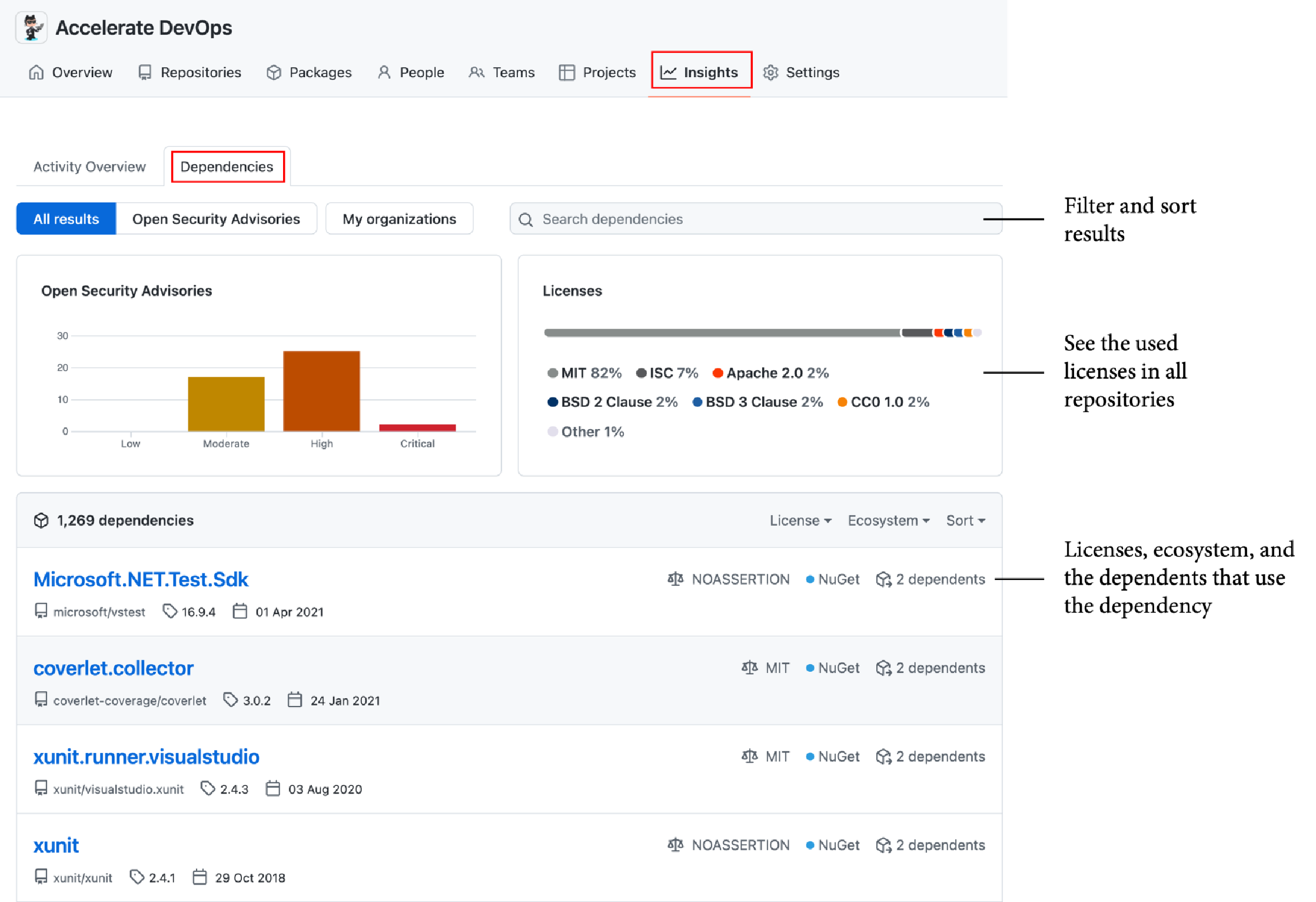1316x902 pixels.
Task: Switch to the People tab
Action: pos(411,72)
